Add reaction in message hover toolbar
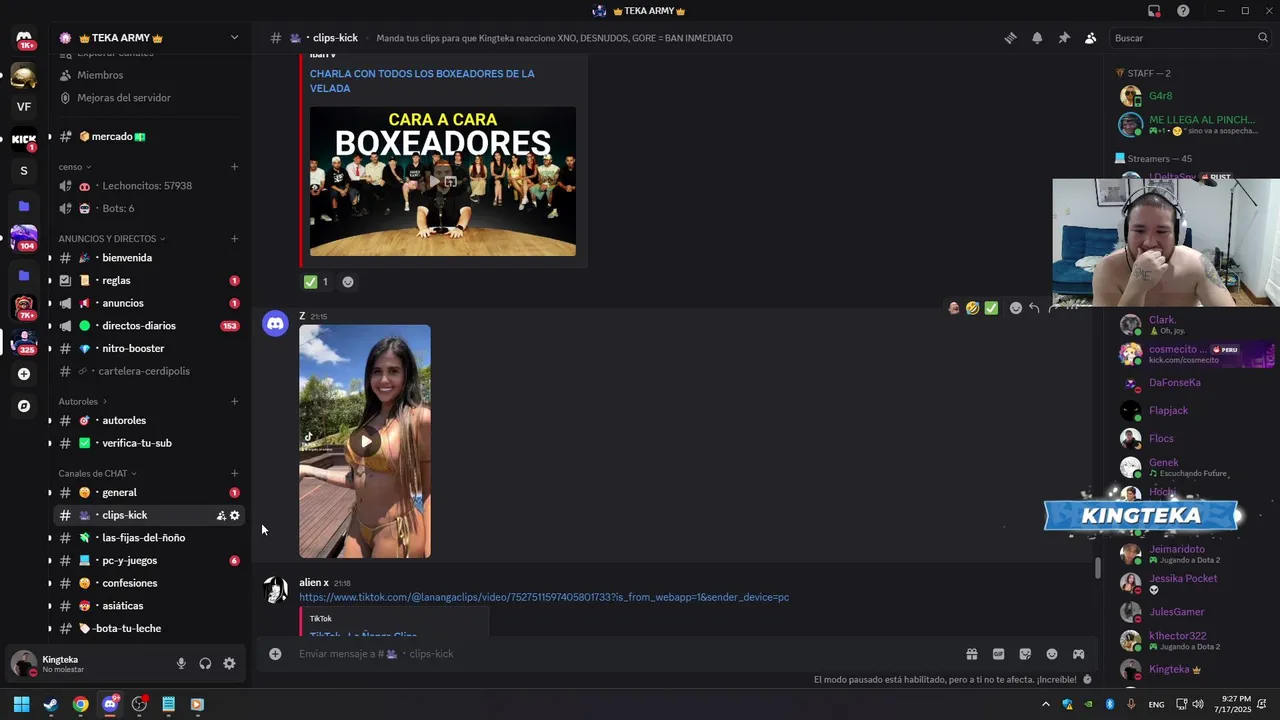The height and width of the screenshot is (720, 1280). [x=1016, y=308]
